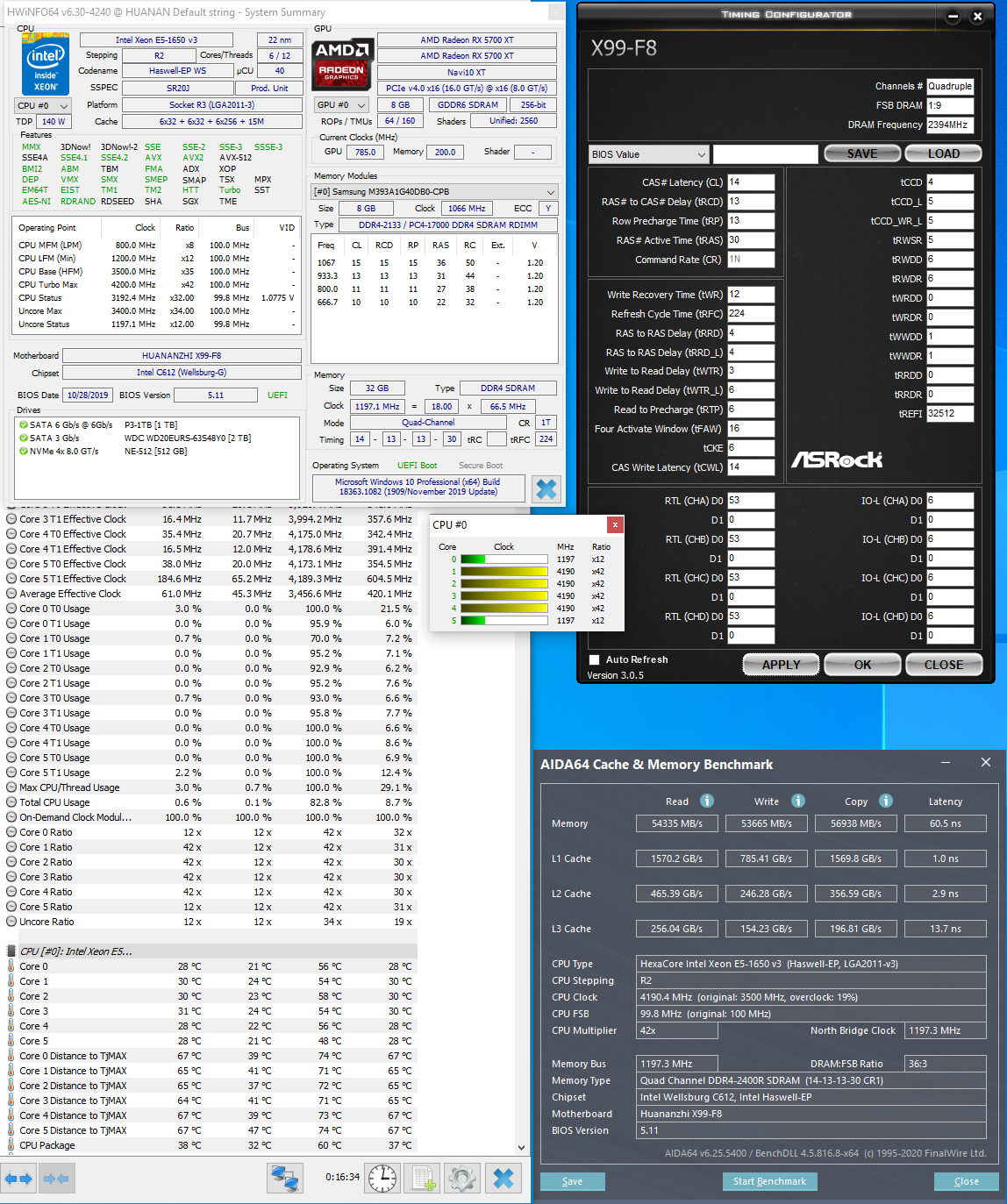Click the info icon beside Write in AIDA64
Screen dimensions: 1007x1204
798,801
